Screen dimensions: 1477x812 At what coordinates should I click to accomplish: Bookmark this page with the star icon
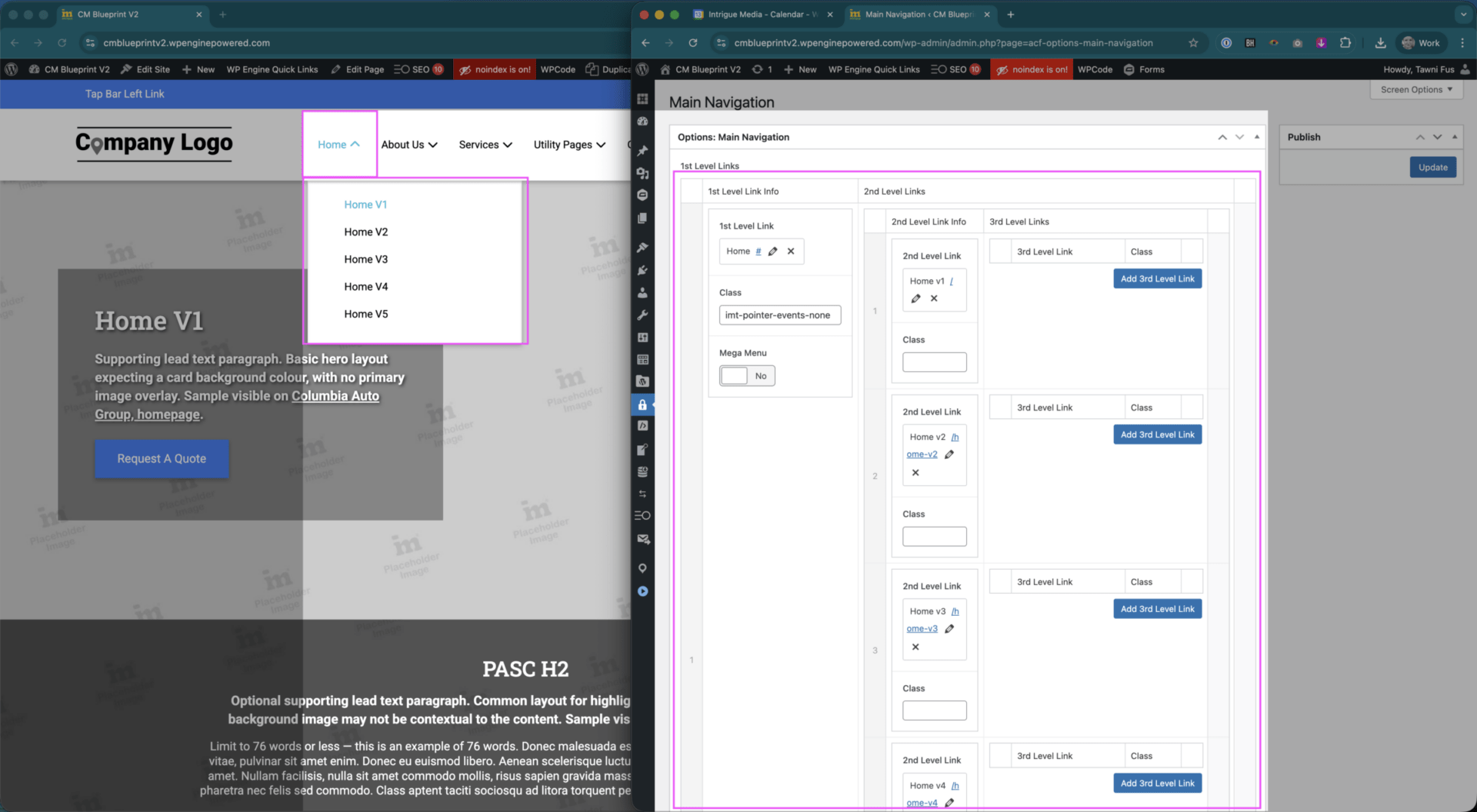pyautogui.click(x=1193, y=43)
